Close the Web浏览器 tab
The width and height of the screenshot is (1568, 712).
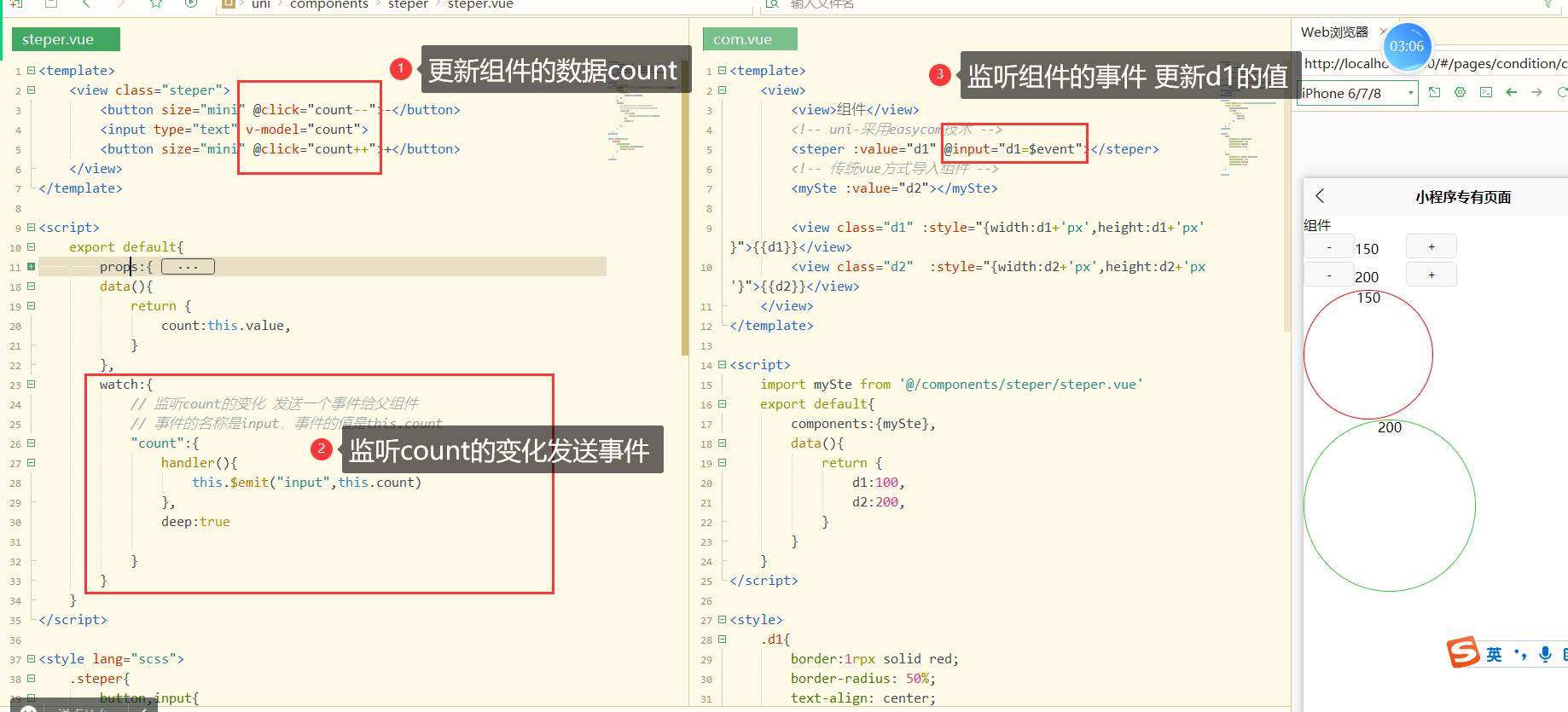coord(1383,32)
